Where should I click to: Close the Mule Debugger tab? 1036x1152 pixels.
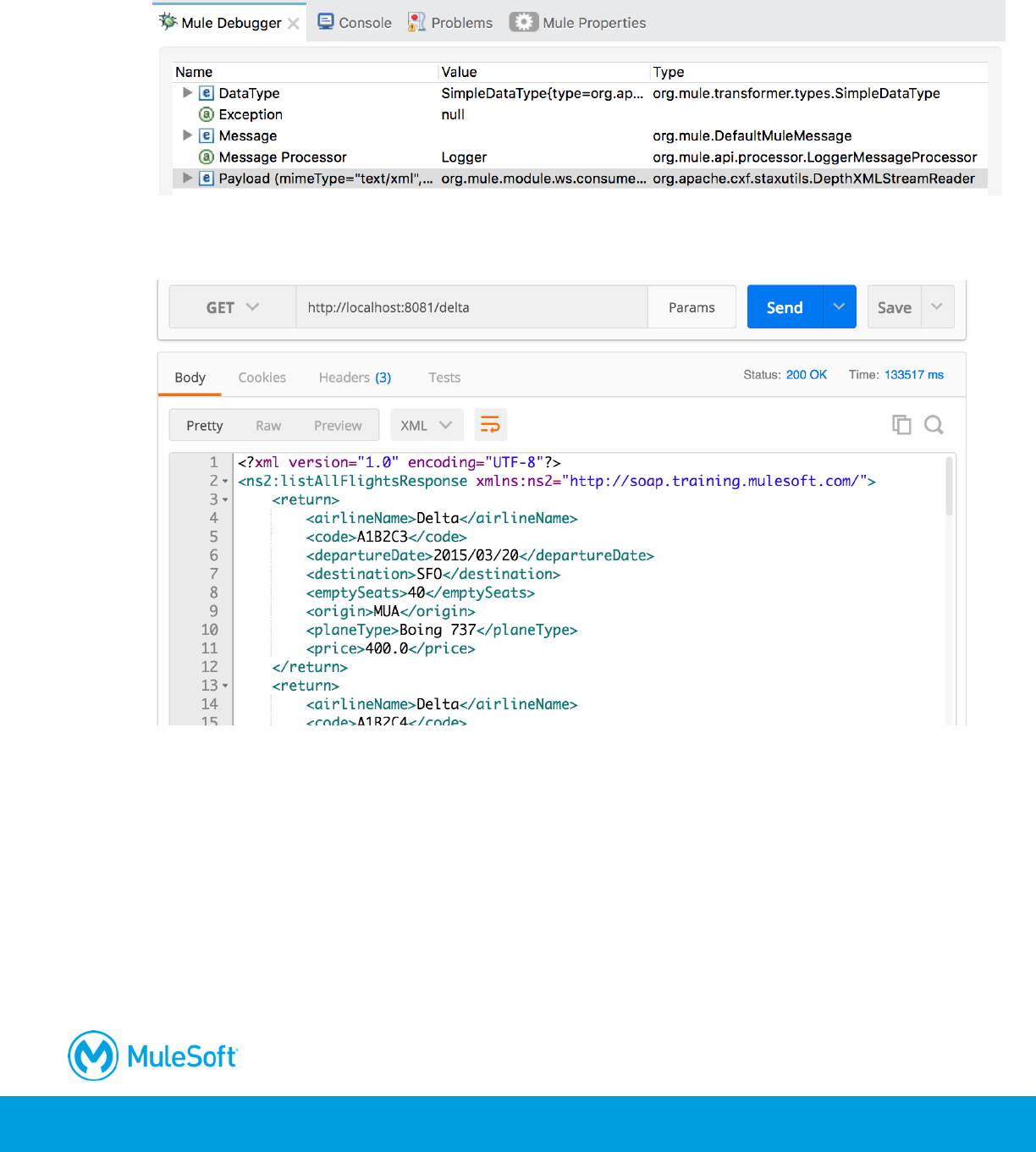[x=293, y=24]
